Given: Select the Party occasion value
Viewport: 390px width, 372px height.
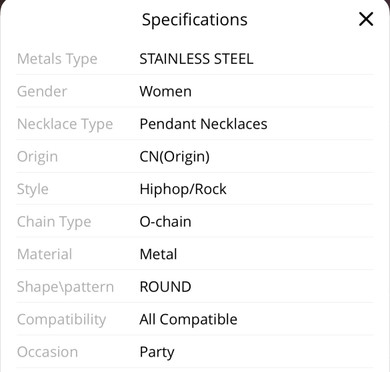Looking at the screenshot, I should (x=157, y=352).
